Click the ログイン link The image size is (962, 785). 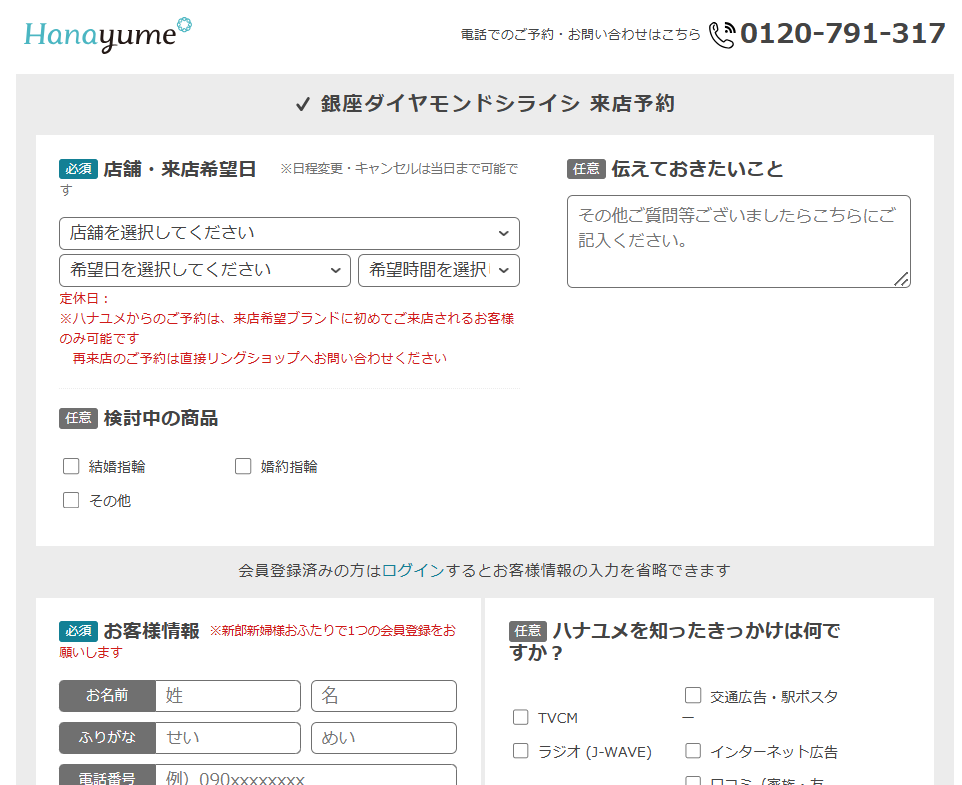[x=413, y=570]
